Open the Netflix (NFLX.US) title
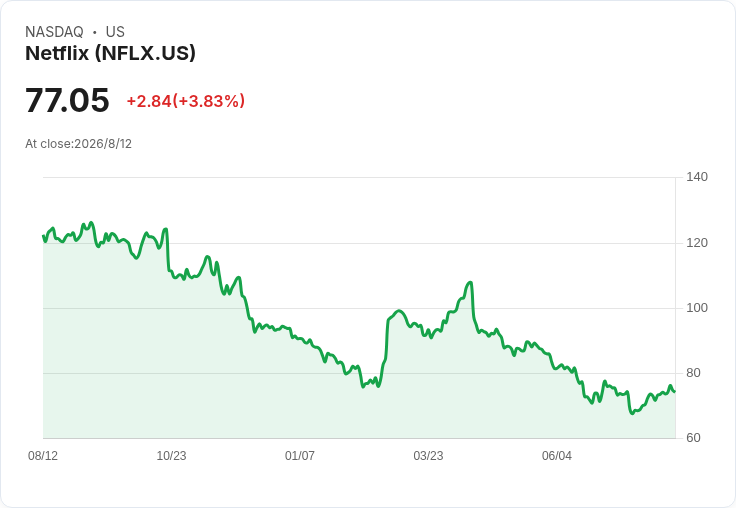 coord(110,53)
